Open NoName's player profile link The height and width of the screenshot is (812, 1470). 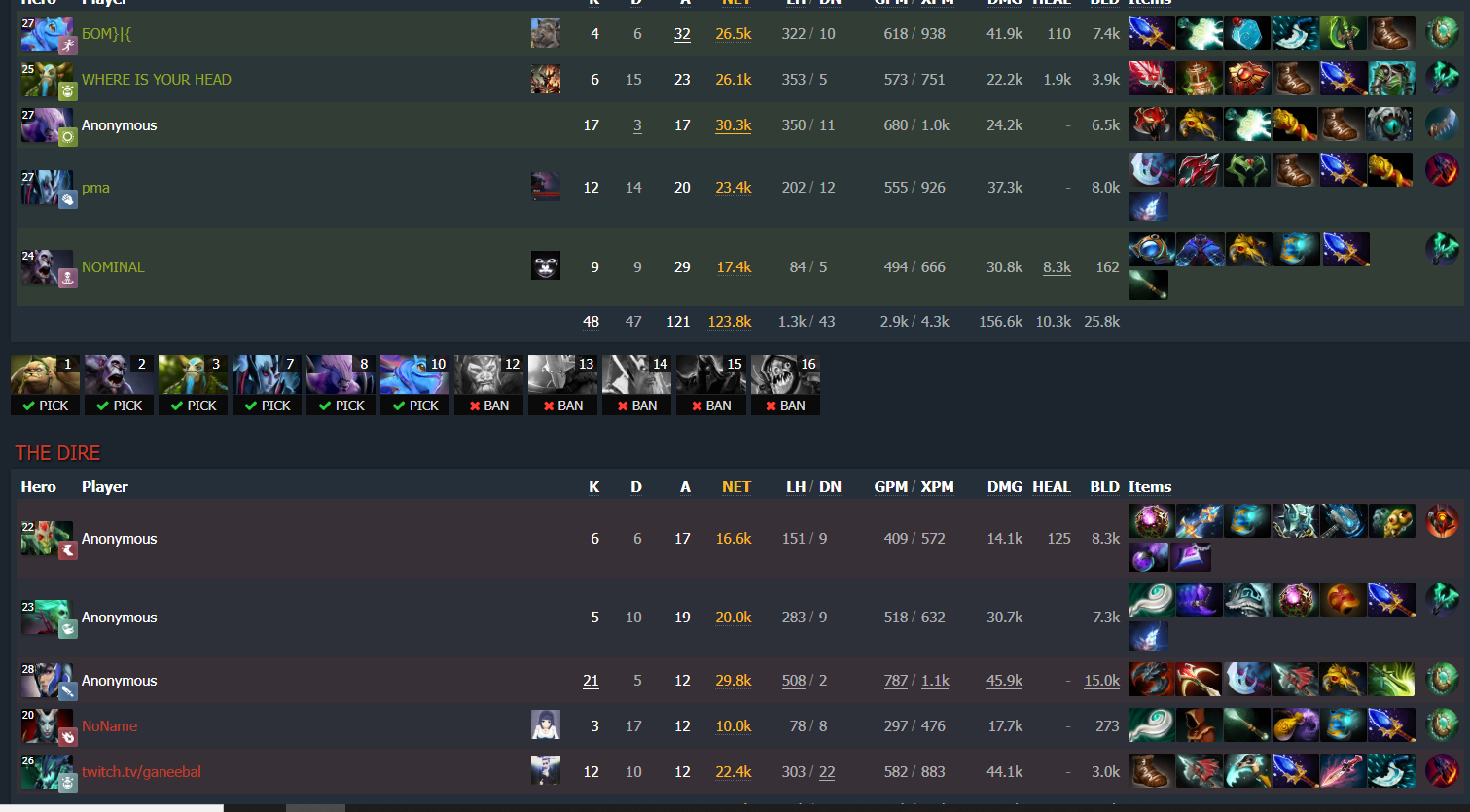(109, 726)
